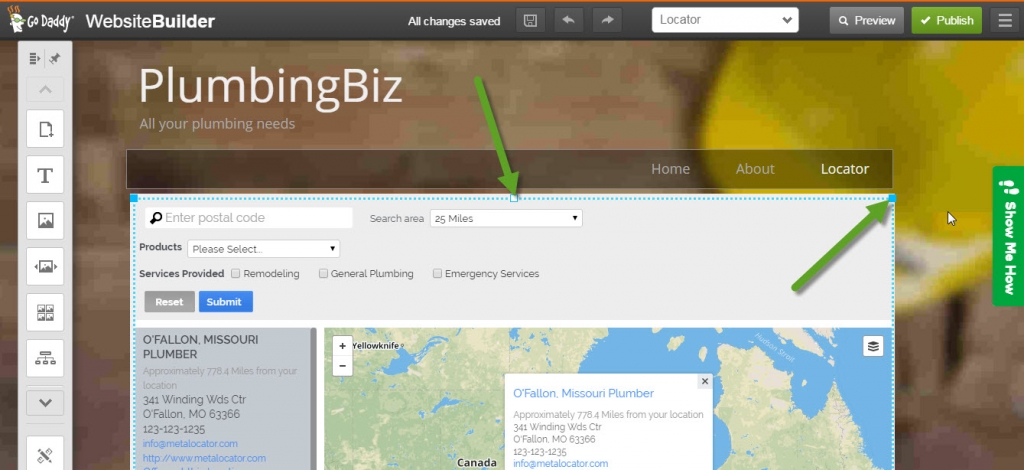
Task: Move down in the tool list with the down chevron
Action: (x=45, y=403)
